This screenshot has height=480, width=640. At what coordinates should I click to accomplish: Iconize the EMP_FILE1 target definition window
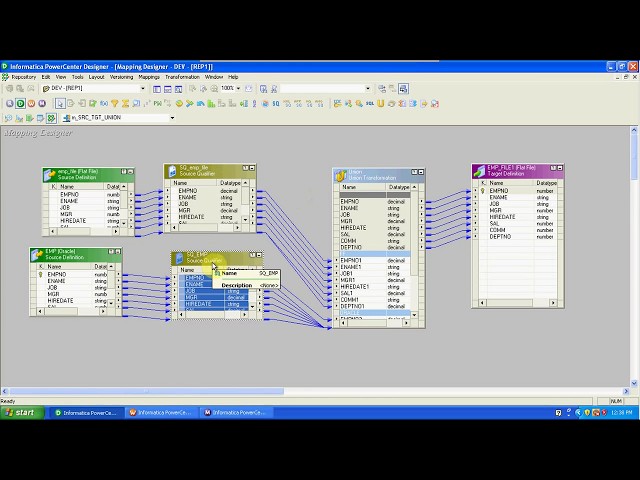point(560,168)
